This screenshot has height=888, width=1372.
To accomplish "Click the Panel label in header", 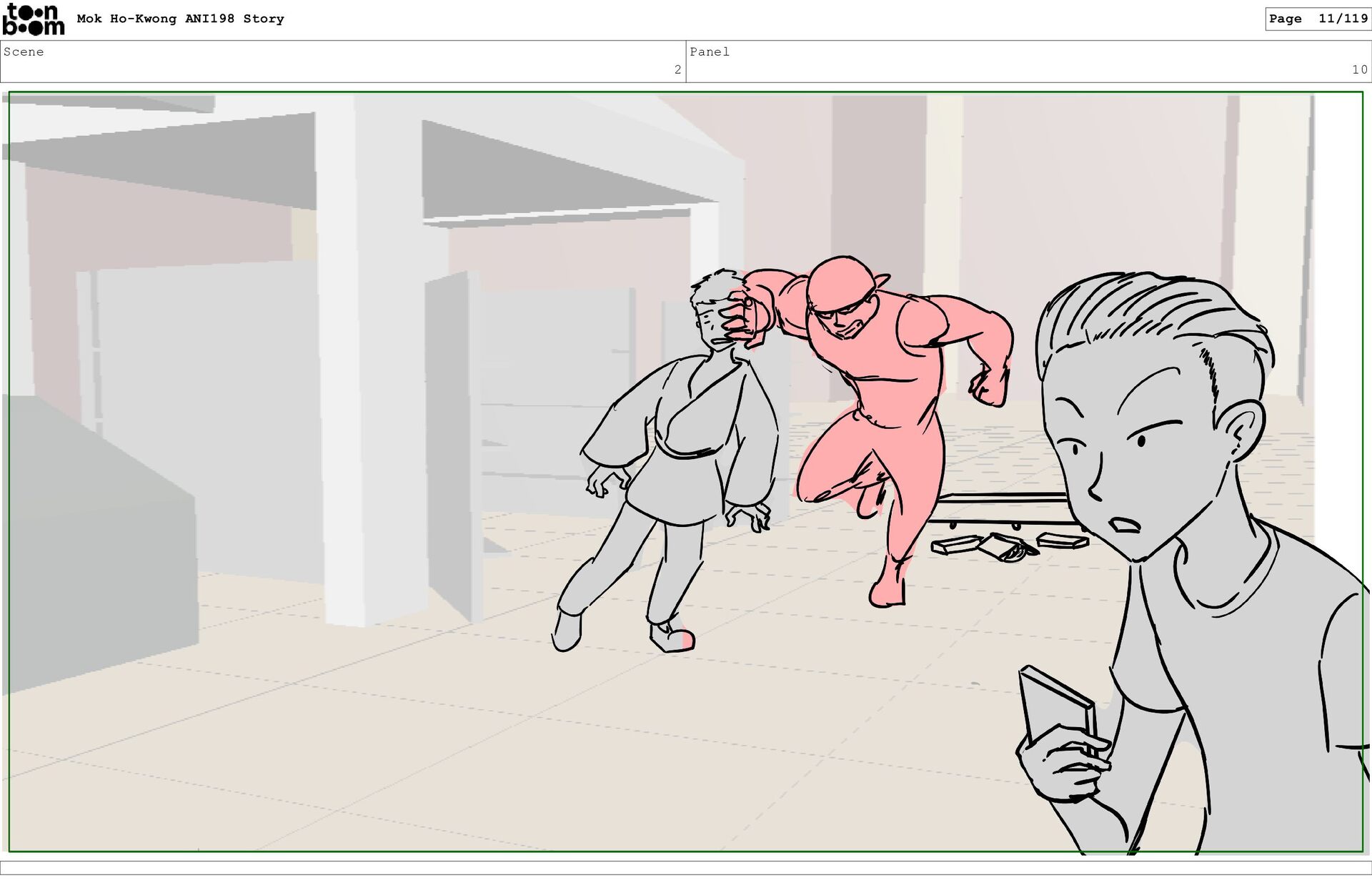I will pyautogui.click(x=709, y=52).
